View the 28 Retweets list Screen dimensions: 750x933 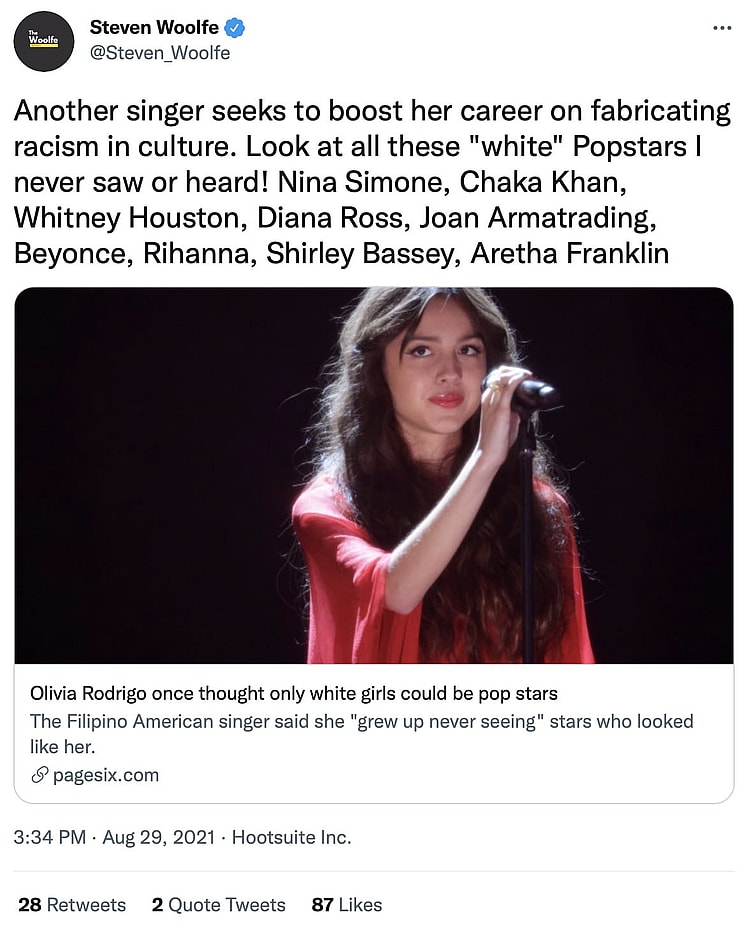coord(72,904)
